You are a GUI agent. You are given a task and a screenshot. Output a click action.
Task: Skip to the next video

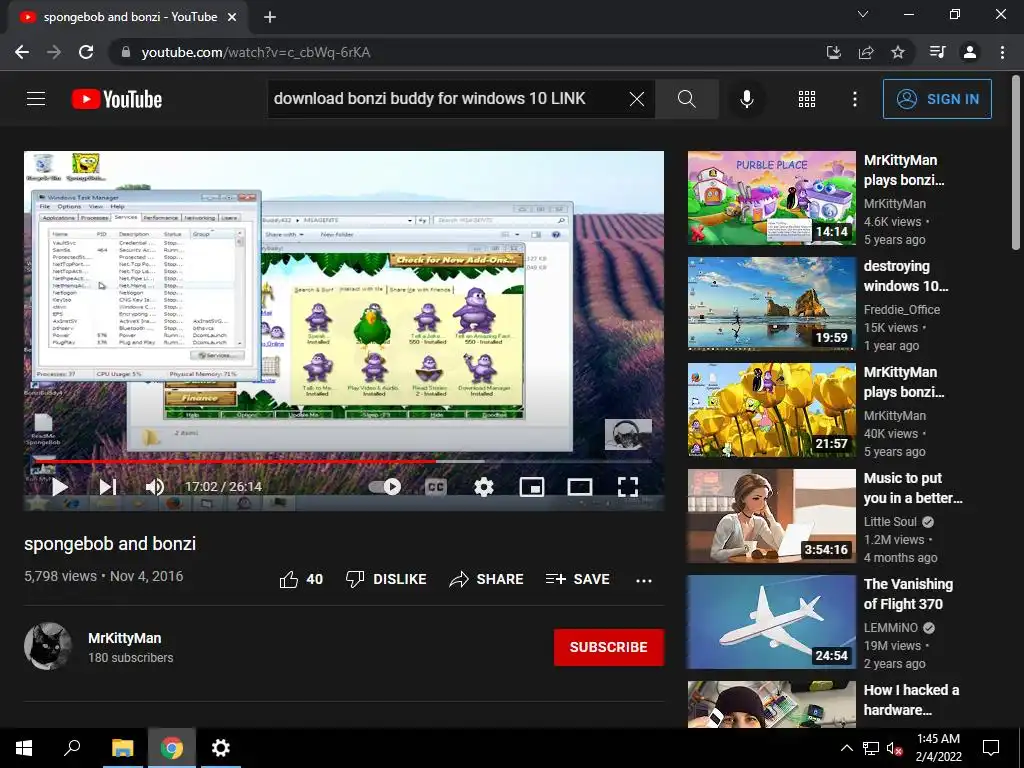click(108, 487)
